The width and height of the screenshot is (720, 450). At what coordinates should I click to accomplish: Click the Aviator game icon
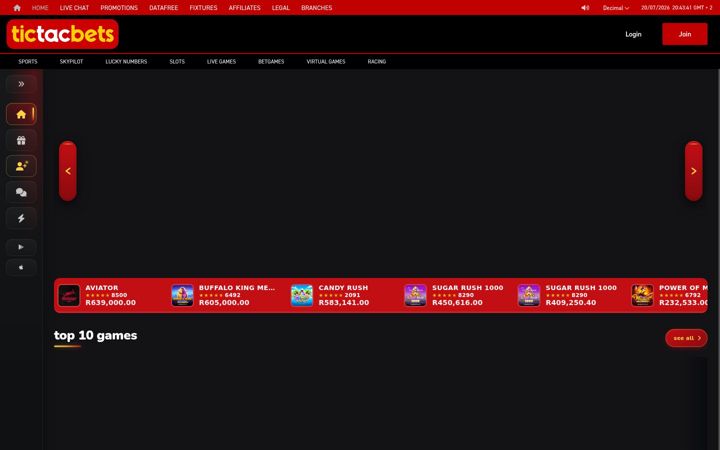pyautogui.click(x=69, y=295)
